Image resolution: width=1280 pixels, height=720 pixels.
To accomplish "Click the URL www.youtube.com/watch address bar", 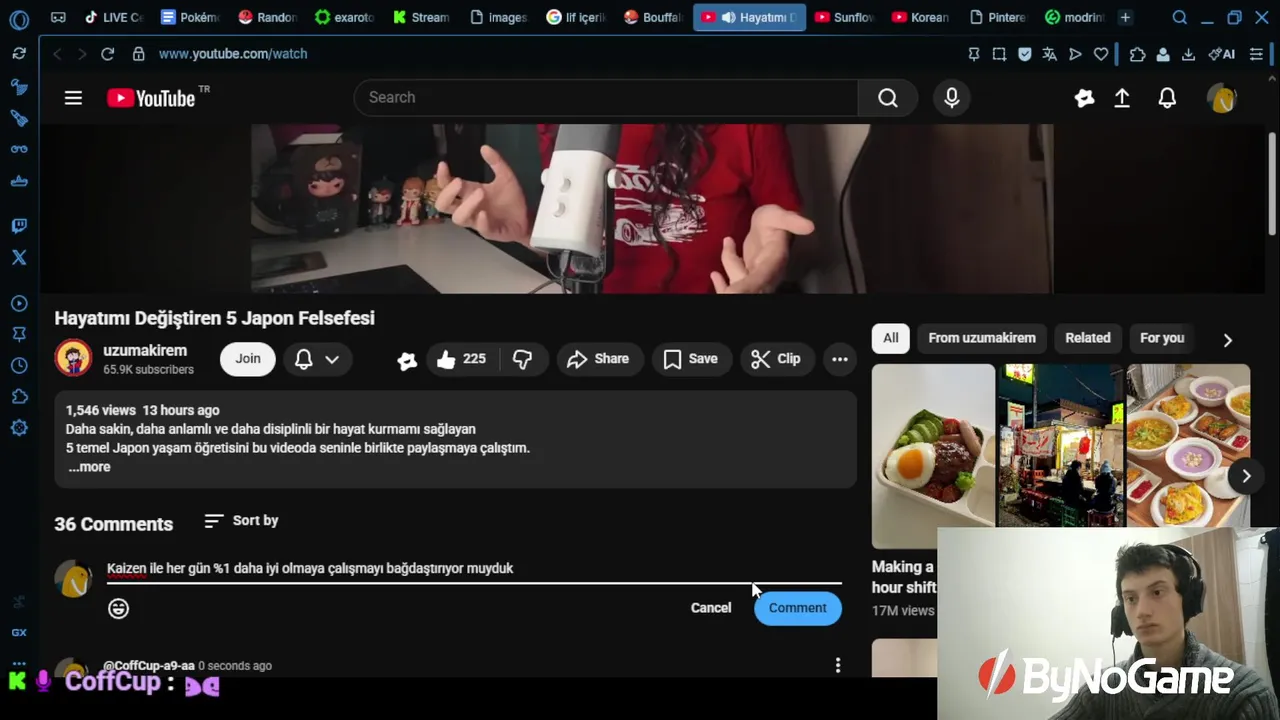I will (x=232, y=54).
